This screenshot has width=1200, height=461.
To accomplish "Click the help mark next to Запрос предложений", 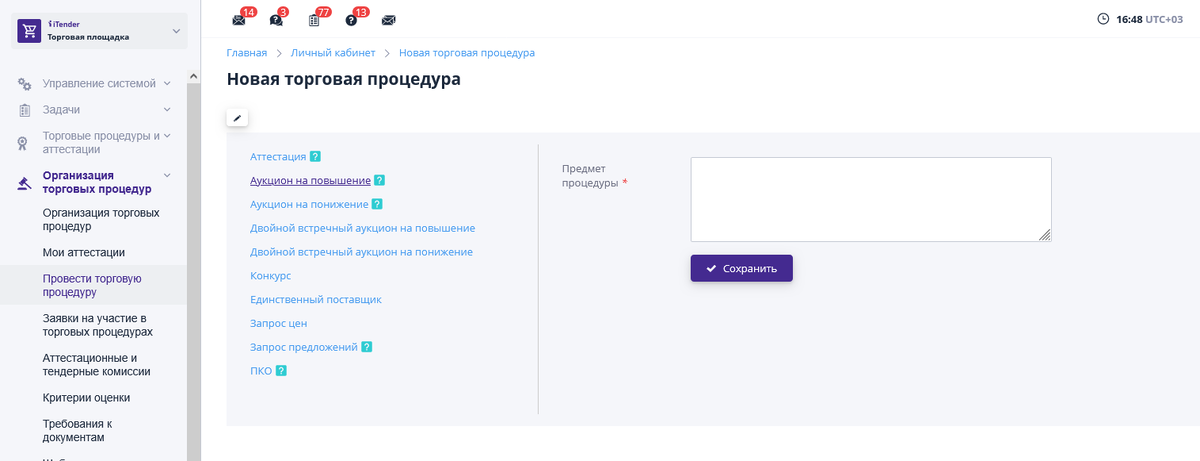I will [x=367, y=347].
